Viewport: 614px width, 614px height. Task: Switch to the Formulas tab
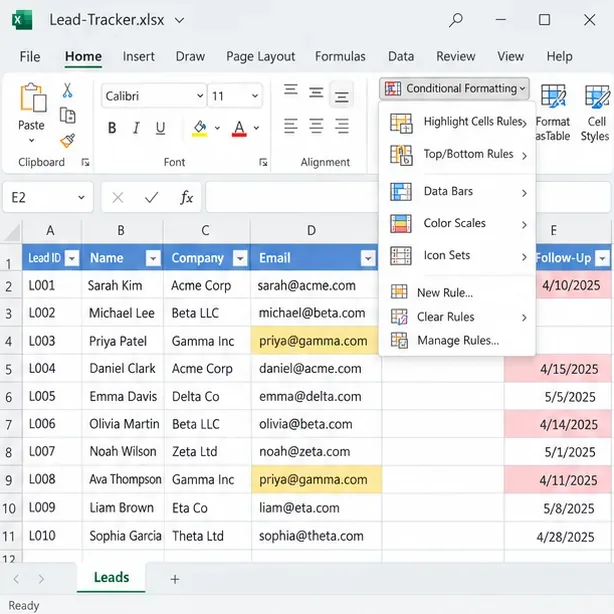pos(340,56)
